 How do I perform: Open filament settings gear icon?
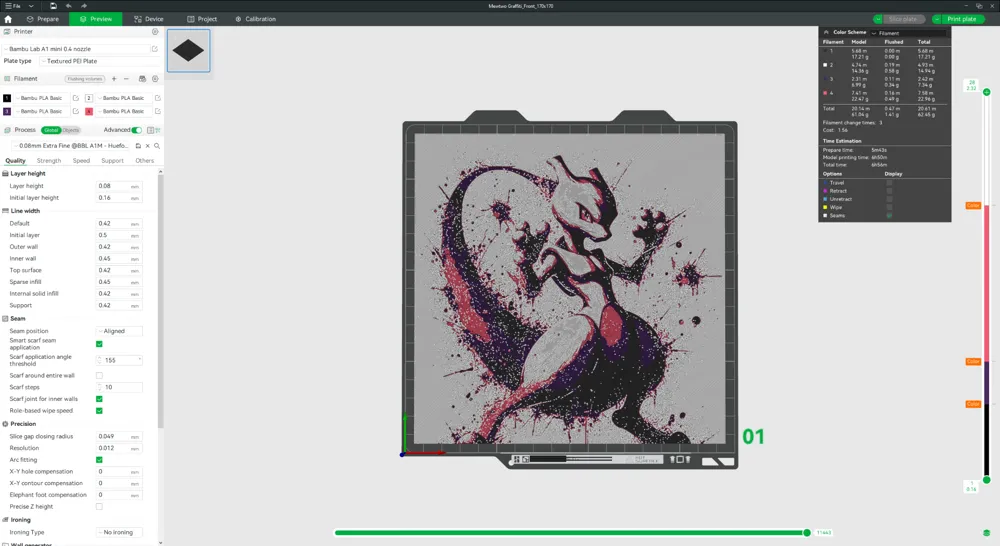click(155, 78)
